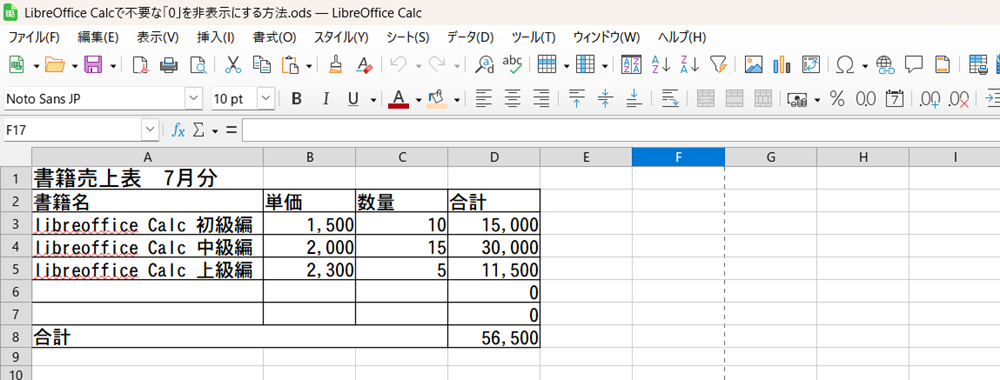Sort ascending A to Z

point(661,64)
